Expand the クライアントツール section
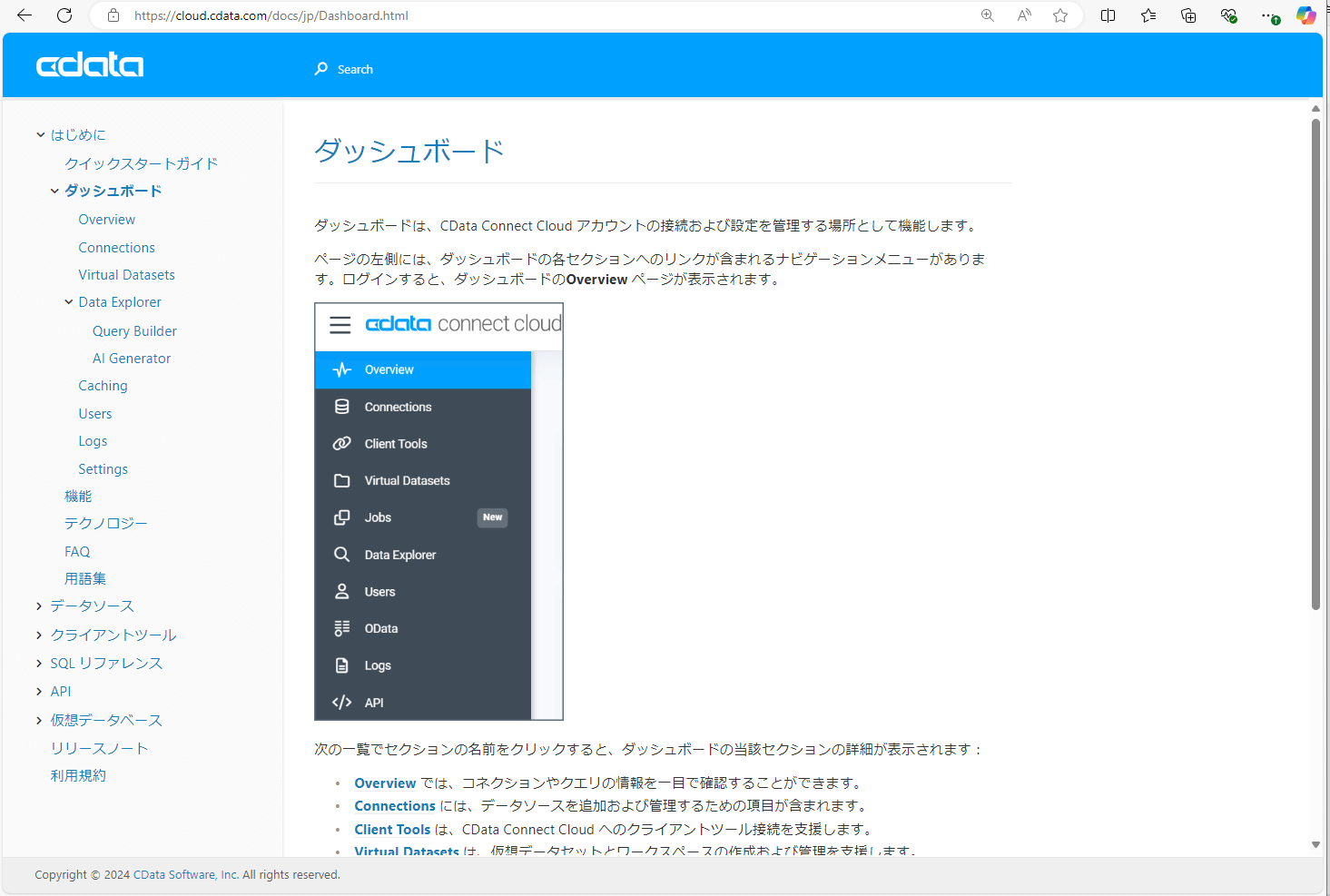Viewport: 1330px width, 896px height. (39, 635)
